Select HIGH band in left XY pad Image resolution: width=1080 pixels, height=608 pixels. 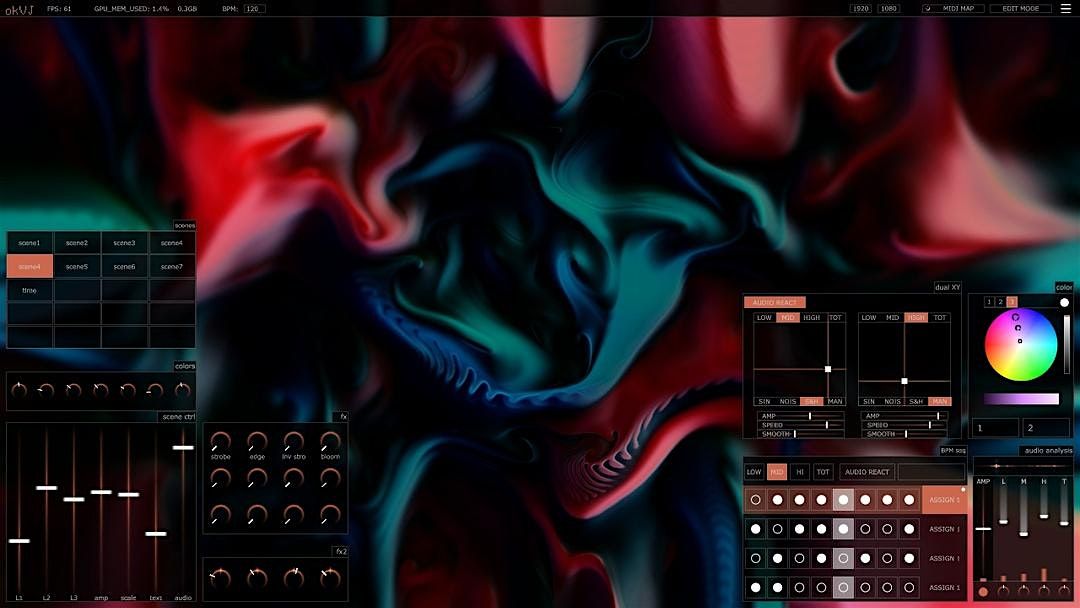pos(811,318)
